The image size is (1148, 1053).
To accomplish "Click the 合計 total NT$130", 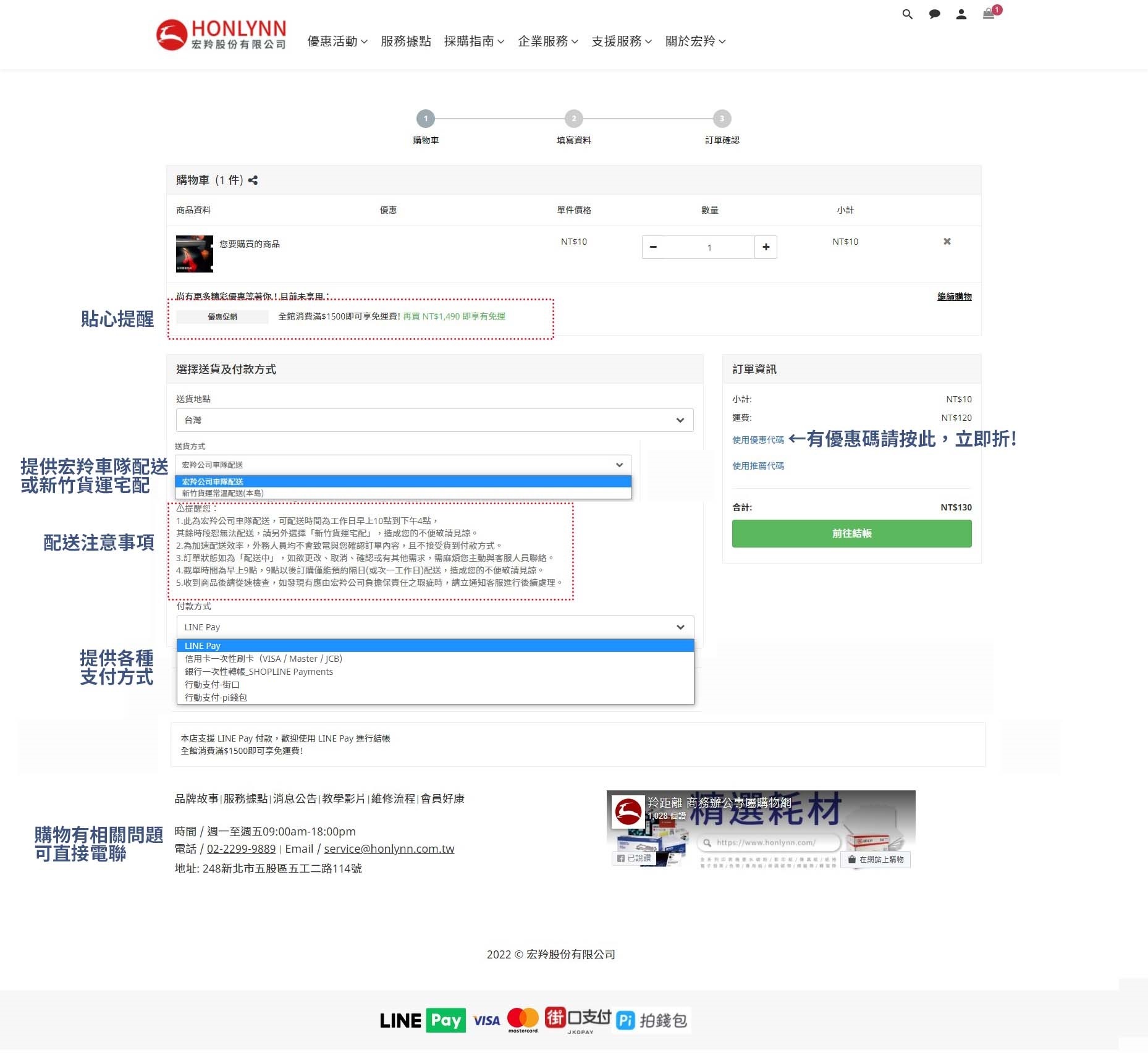I will 956,507.
